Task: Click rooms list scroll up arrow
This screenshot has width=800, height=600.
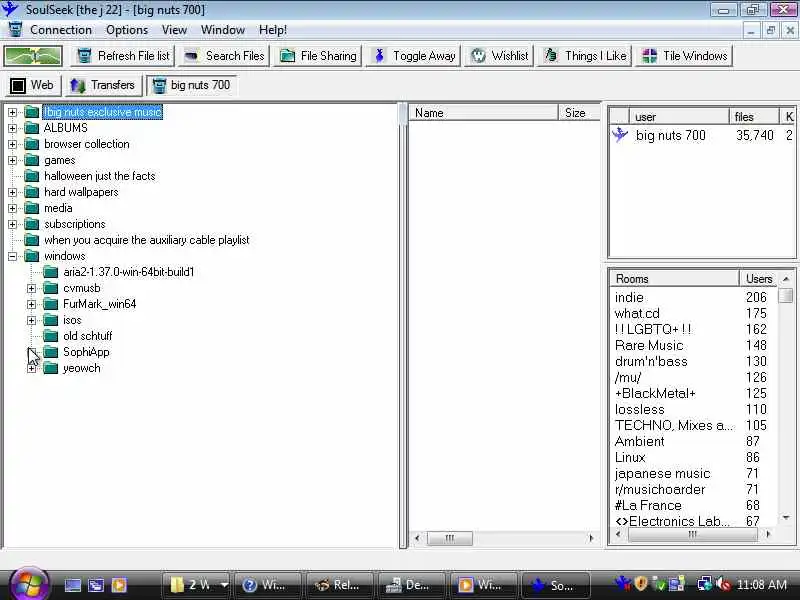Action: [786, 279]
